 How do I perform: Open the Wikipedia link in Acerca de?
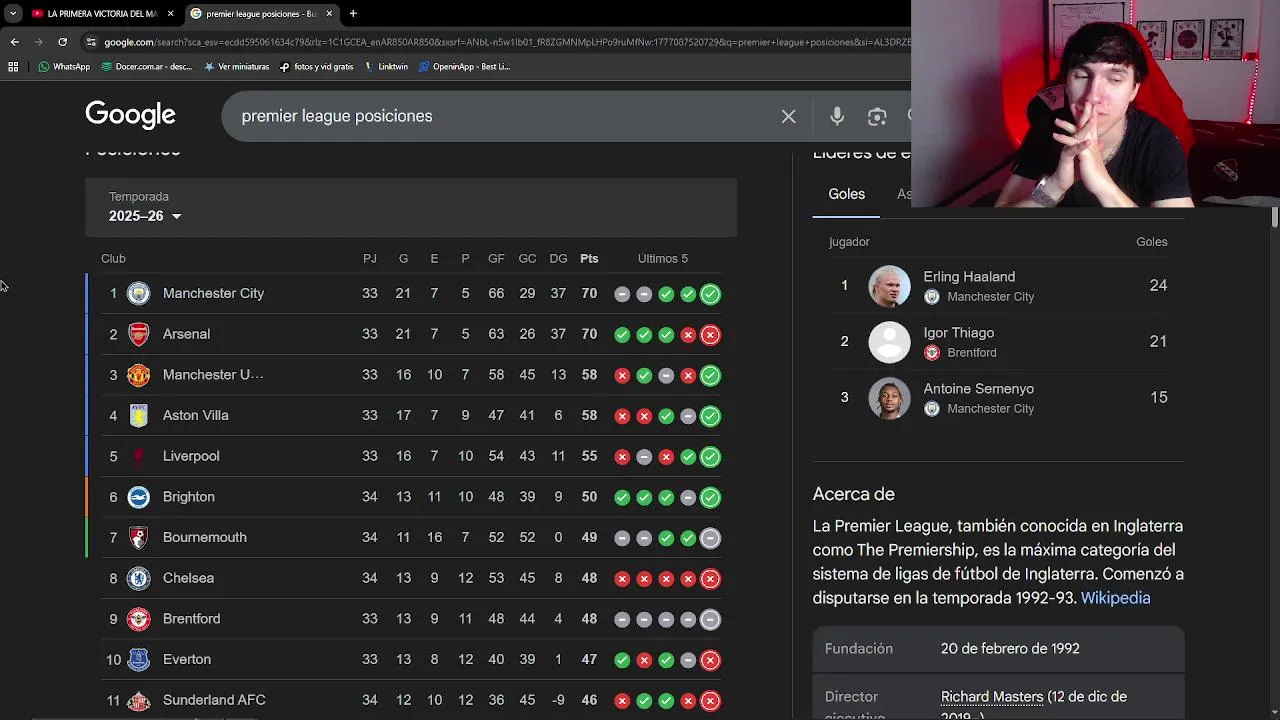click(x=1115, y=598)
